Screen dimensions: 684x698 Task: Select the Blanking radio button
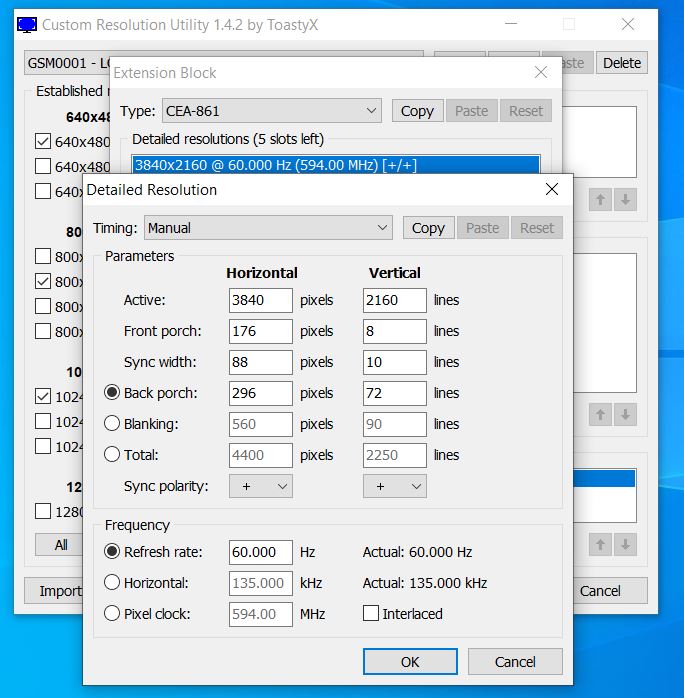click(112, 424)
